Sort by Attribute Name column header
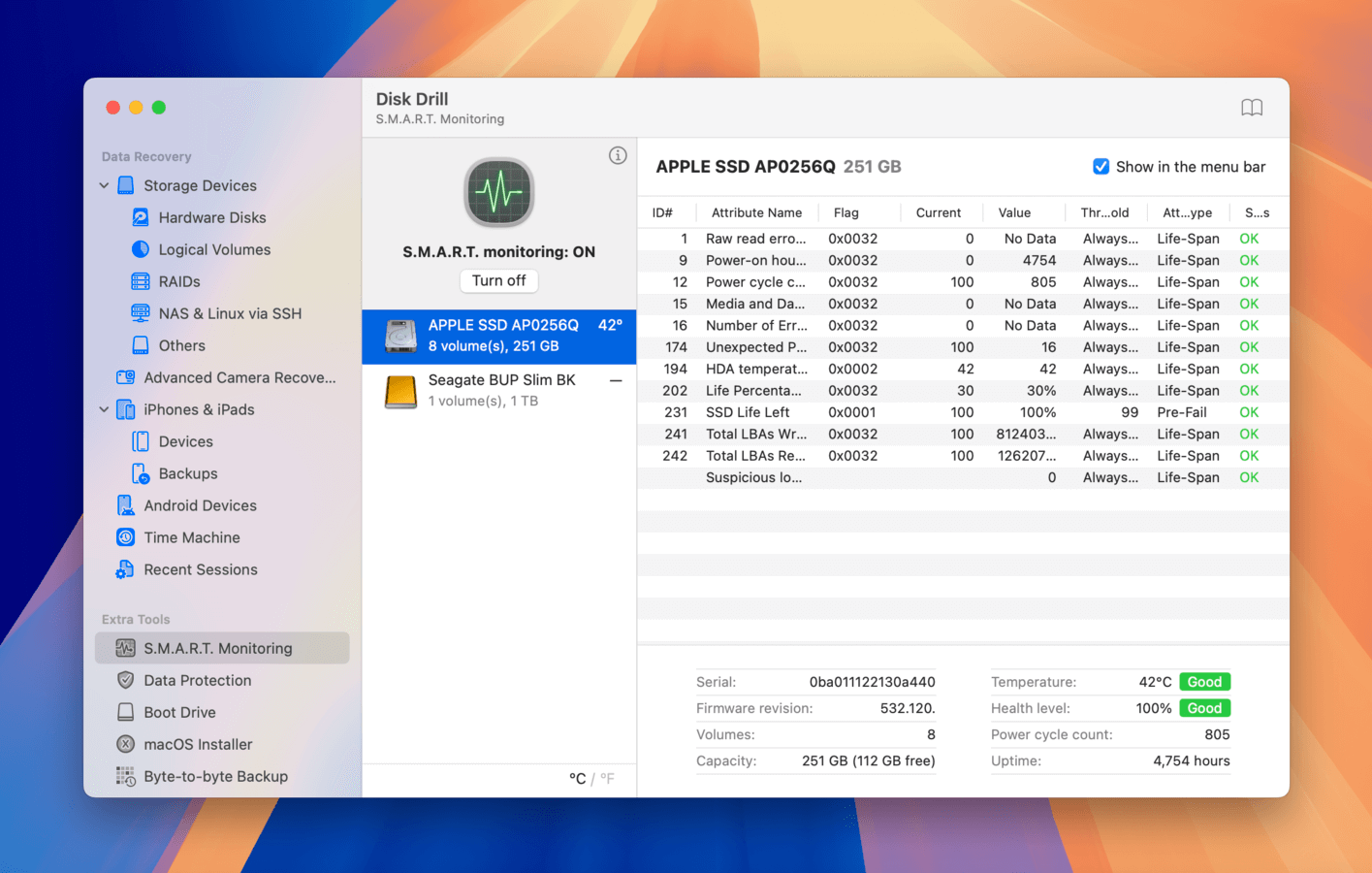Image resolution: width=1372 pixels, height=873 pixels. (x=756, y=212)
